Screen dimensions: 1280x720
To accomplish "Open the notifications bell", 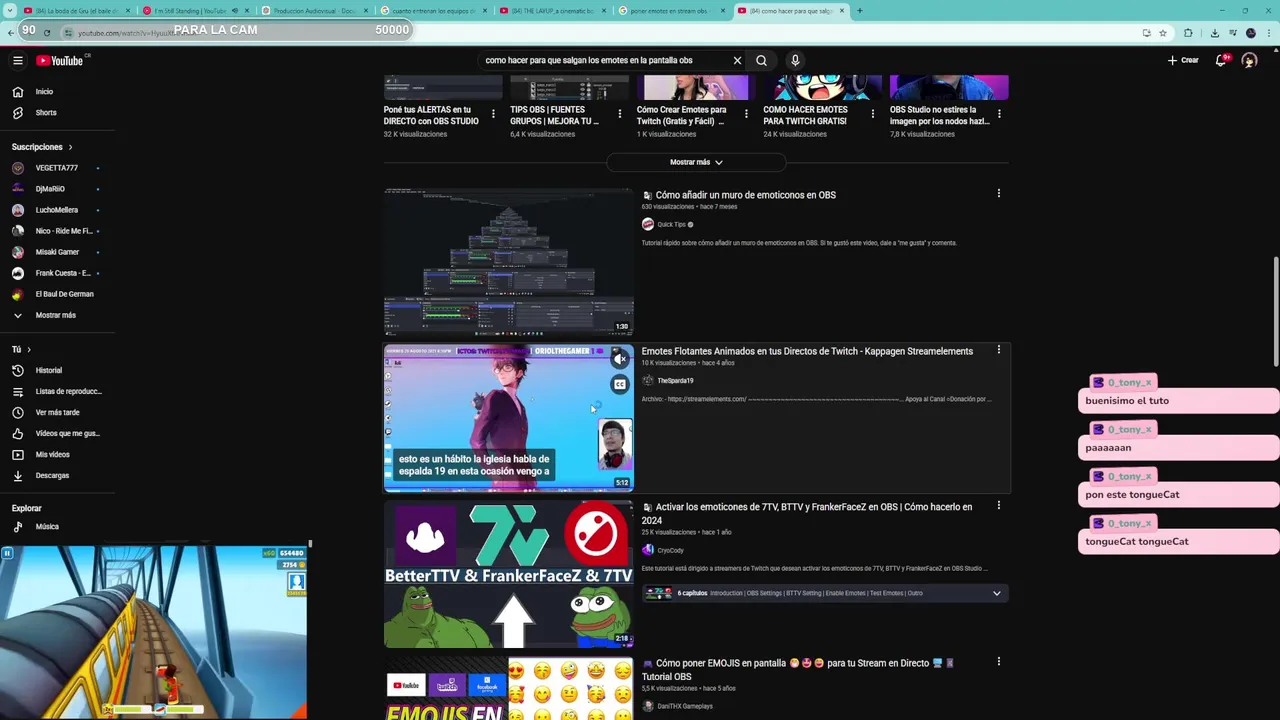I will tap(1221, 60).
